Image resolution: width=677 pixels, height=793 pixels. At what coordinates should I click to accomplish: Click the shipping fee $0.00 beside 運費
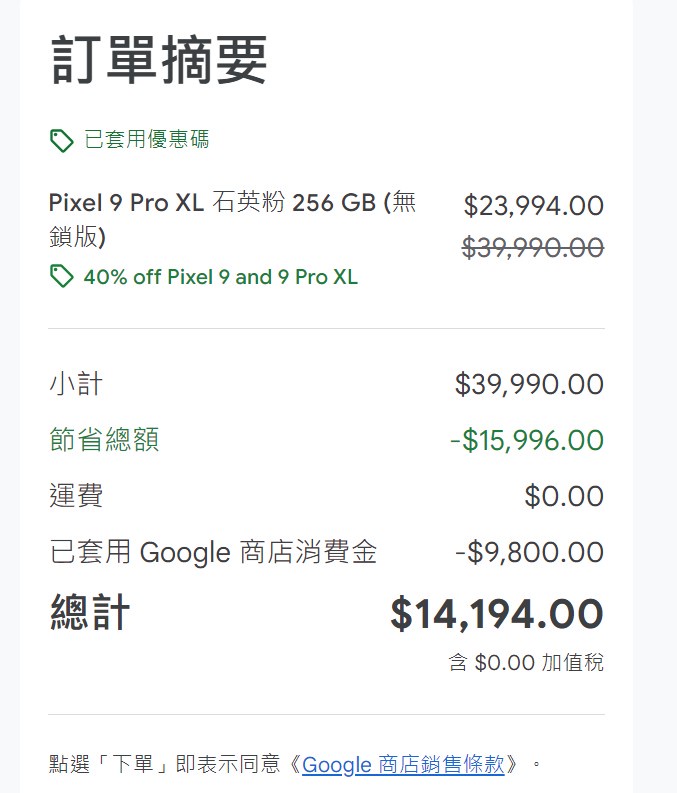[564, 496]
